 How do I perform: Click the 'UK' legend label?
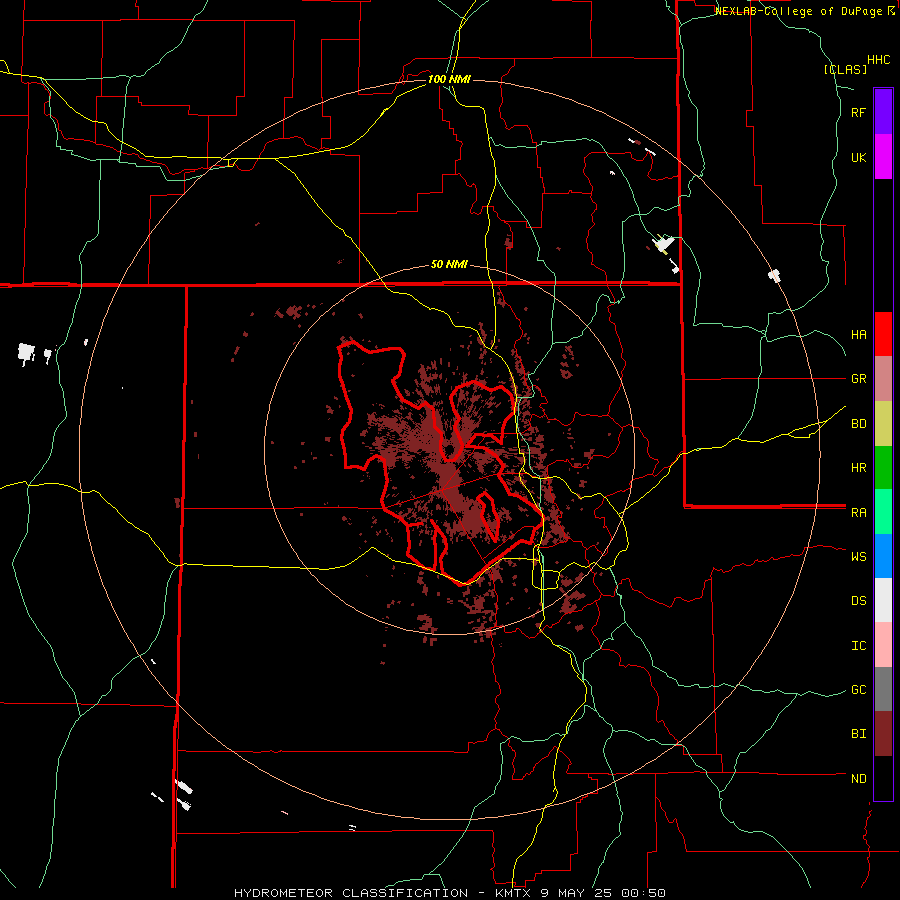click(x=858, y=157)
